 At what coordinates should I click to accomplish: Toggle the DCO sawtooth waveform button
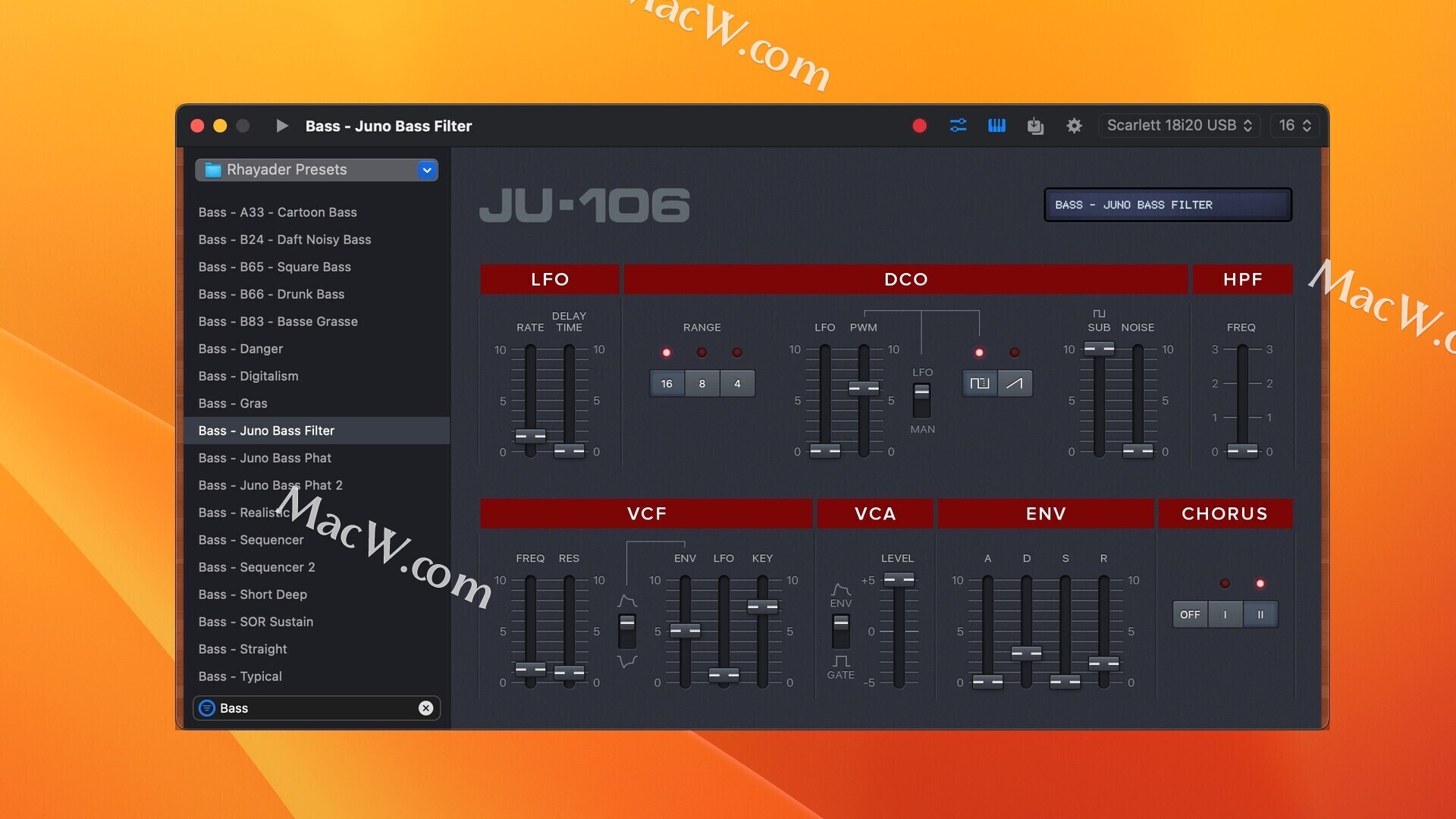1015,384
